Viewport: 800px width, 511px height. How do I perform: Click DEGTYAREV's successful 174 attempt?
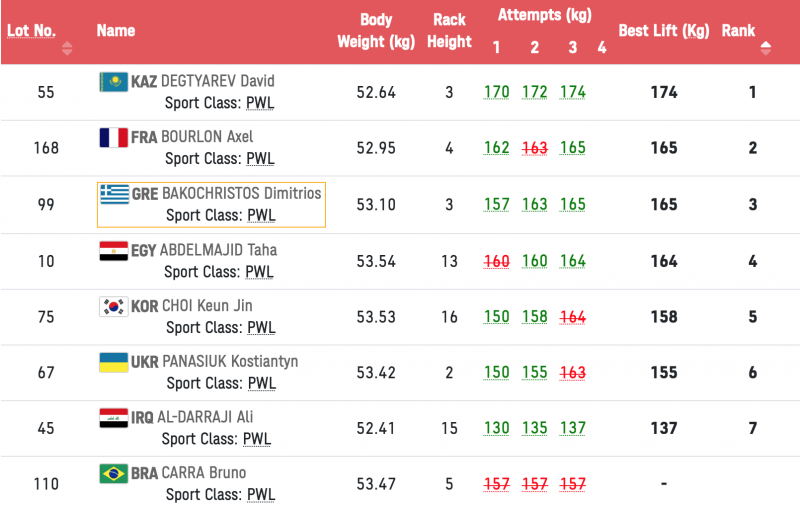coord(573,92)
